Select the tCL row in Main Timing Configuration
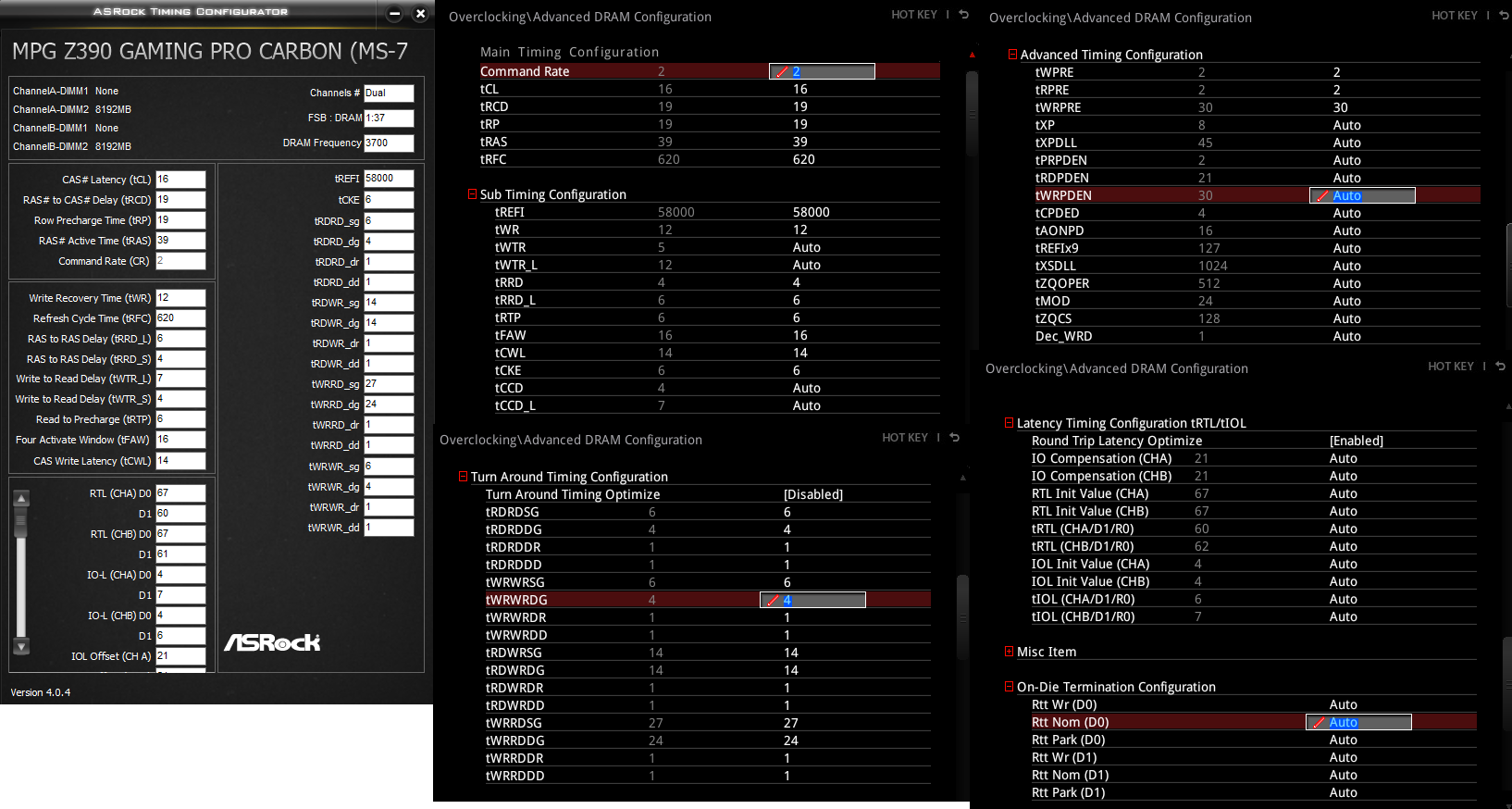This screenshot has height=809, width=1512. coord(710,89)
